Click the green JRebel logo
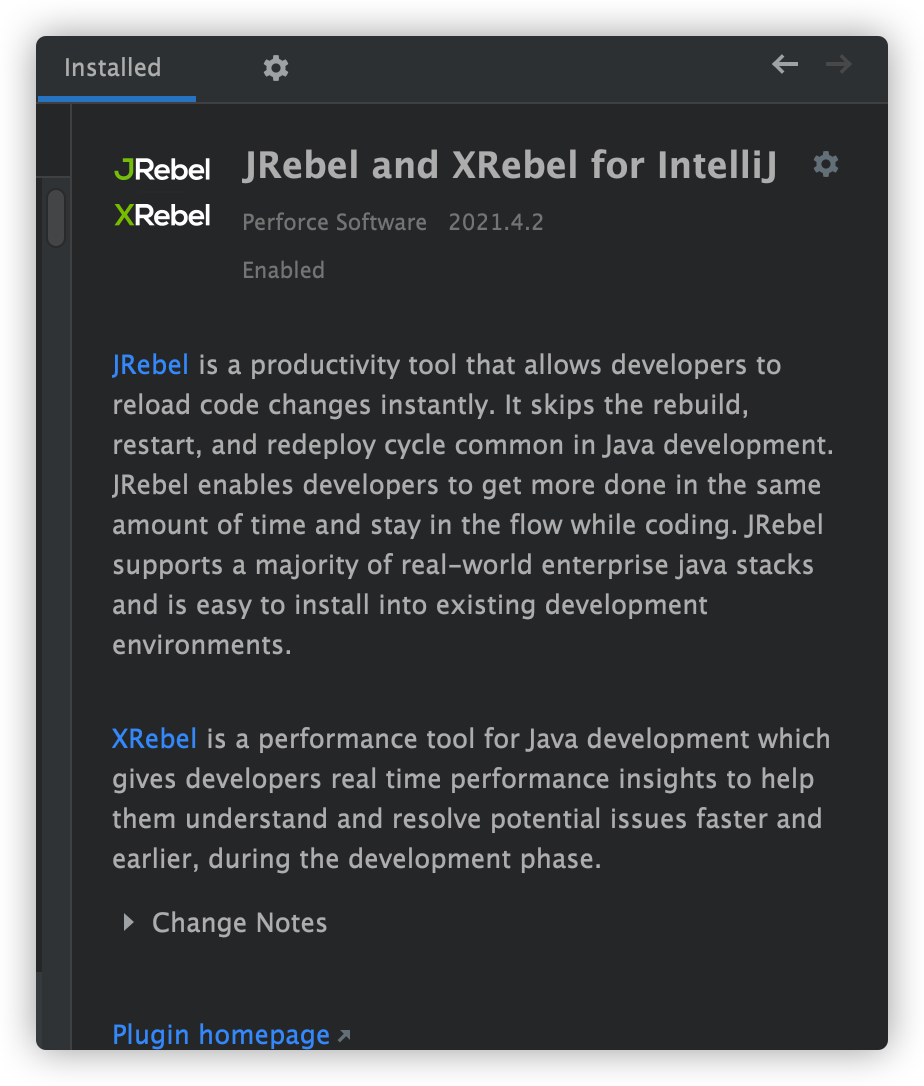The height and width of the screenshot is (1086, 924). pyautogui.click(x=162, y=170)
